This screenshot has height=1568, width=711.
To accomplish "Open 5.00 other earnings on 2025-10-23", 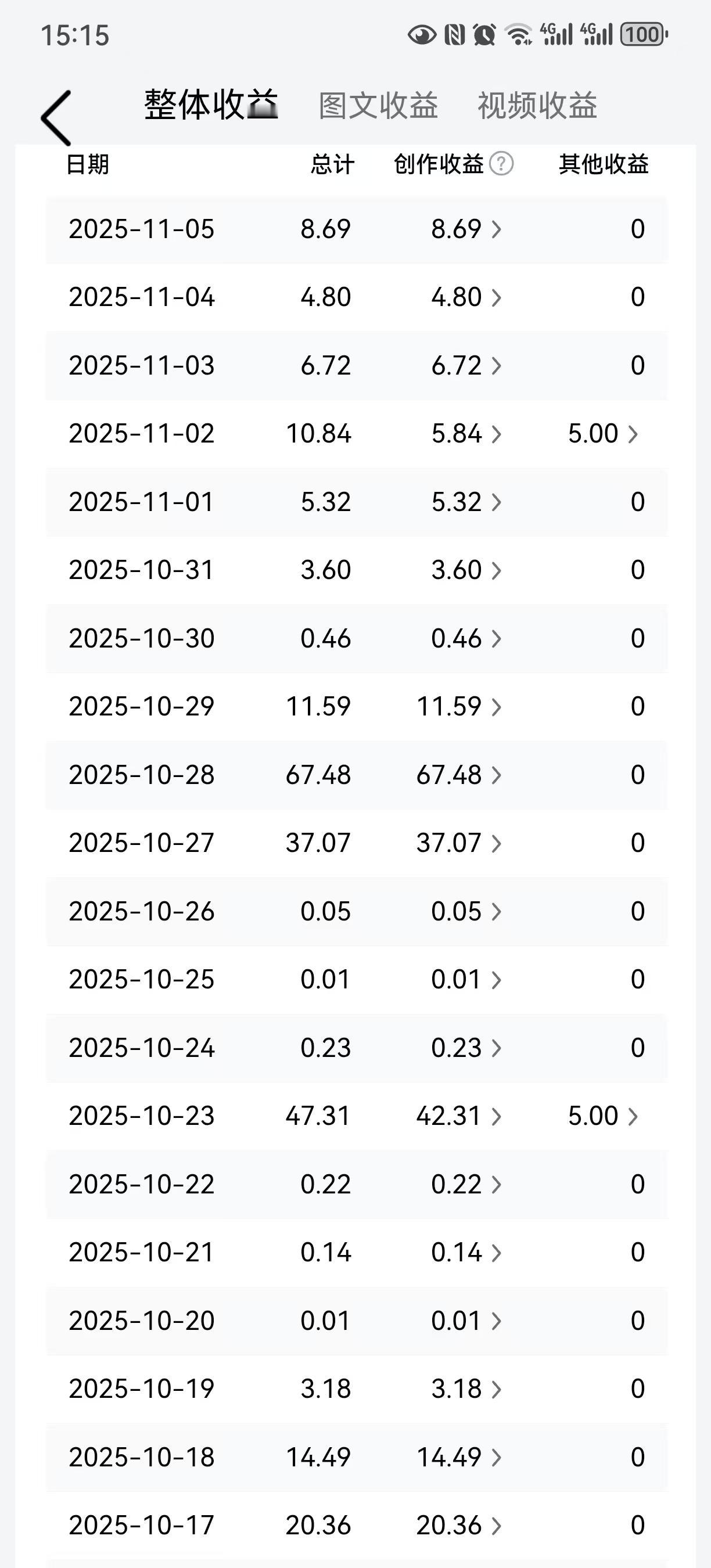I will (602, 1116).
